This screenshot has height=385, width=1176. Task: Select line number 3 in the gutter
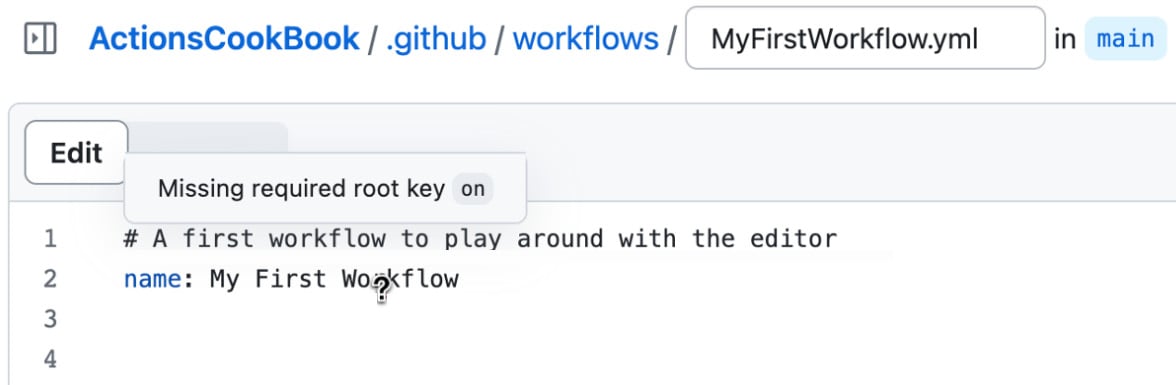coord(50,319)
